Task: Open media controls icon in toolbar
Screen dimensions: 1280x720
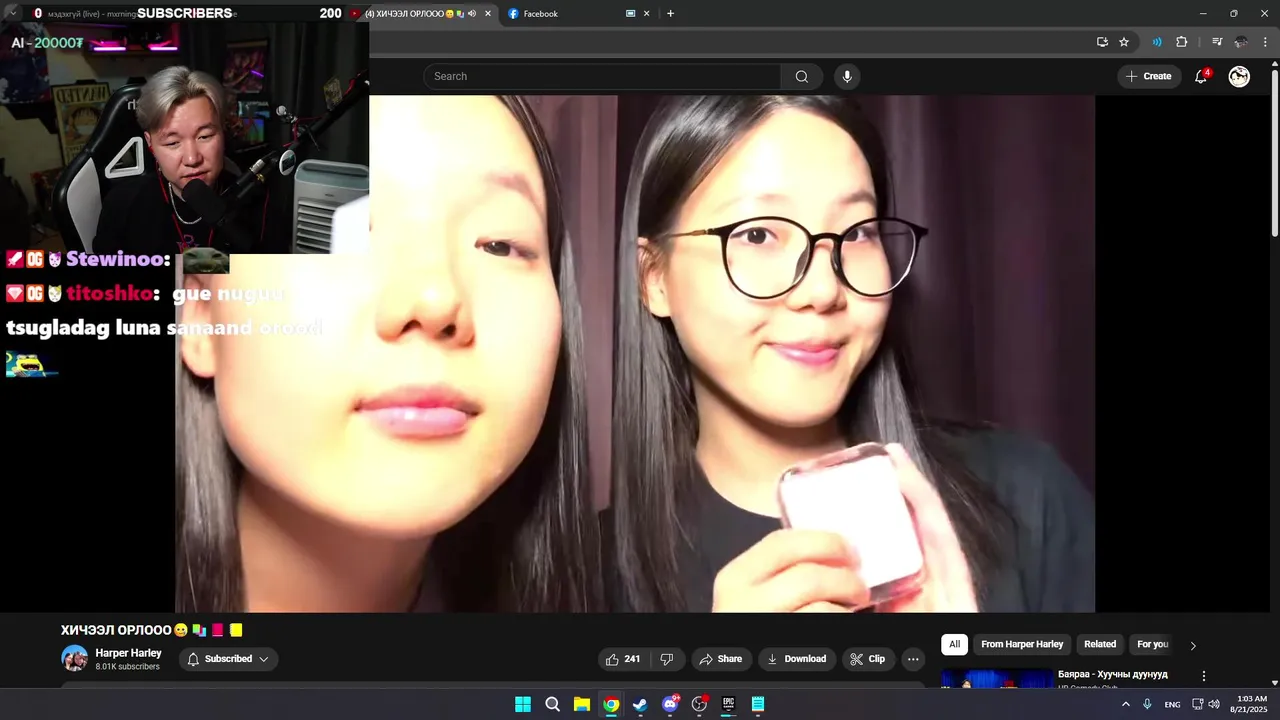Action: [1217, 42]
